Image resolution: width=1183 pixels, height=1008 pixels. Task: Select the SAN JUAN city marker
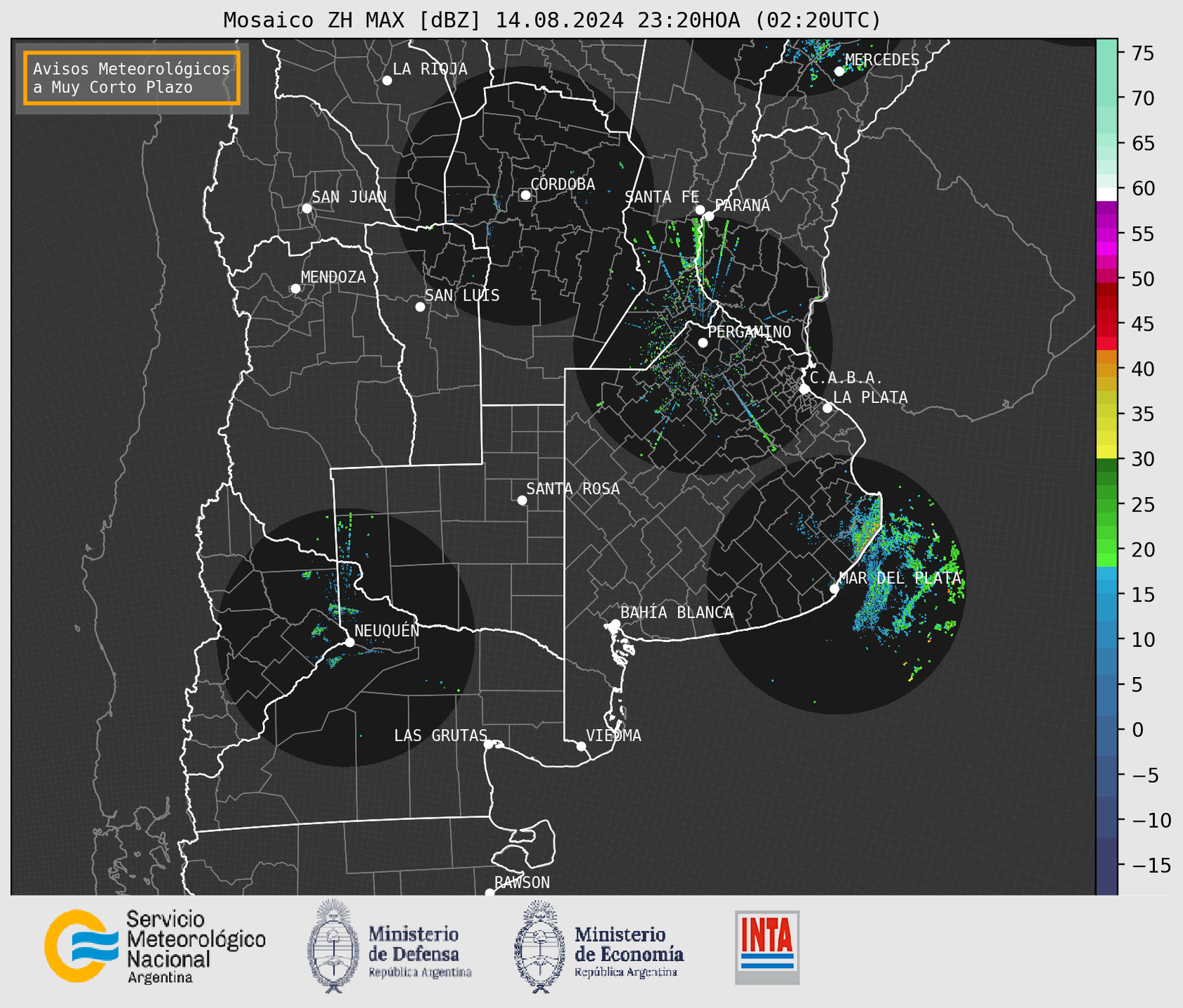pos(306,208)
